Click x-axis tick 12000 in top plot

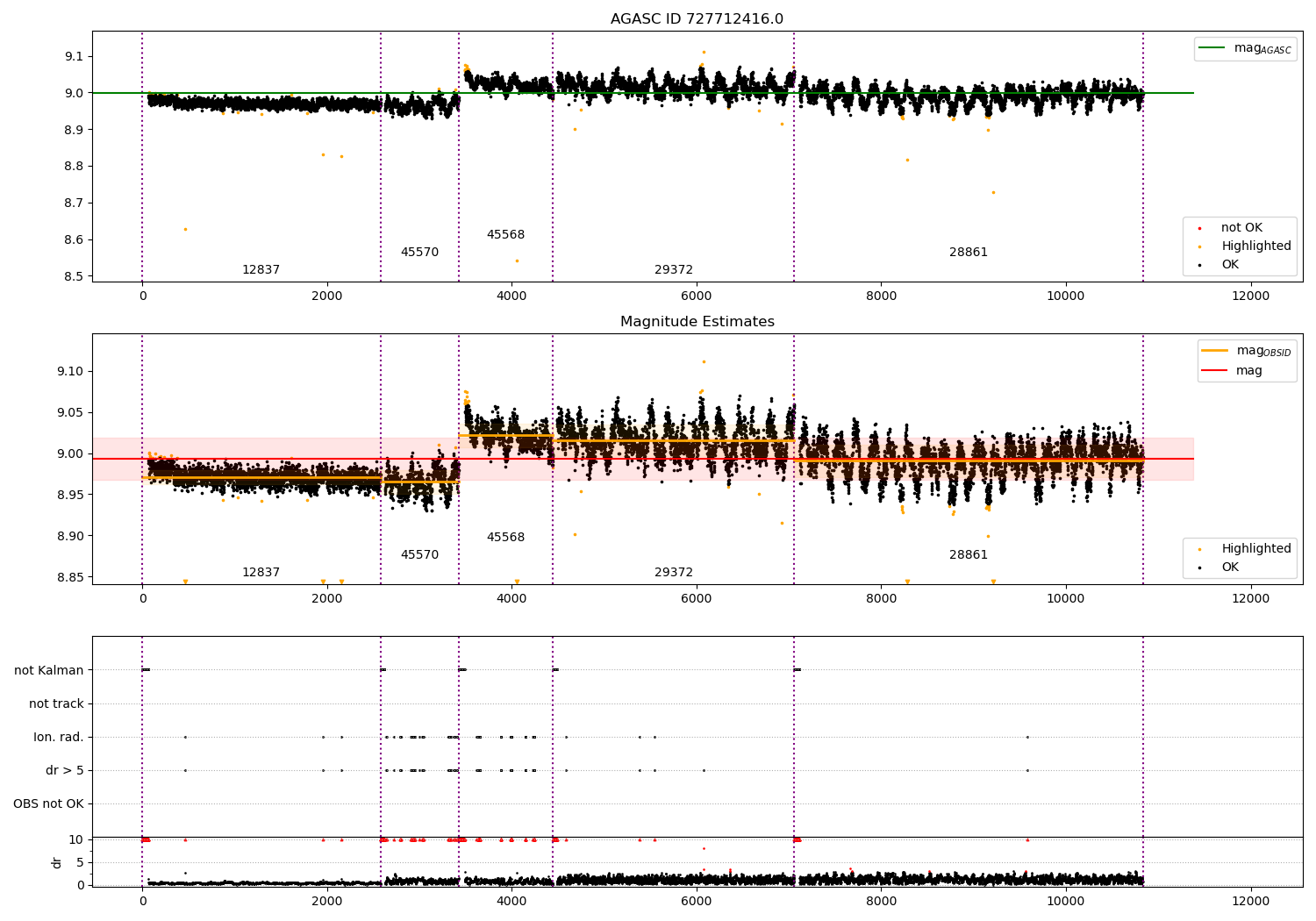click(1251, 296)
